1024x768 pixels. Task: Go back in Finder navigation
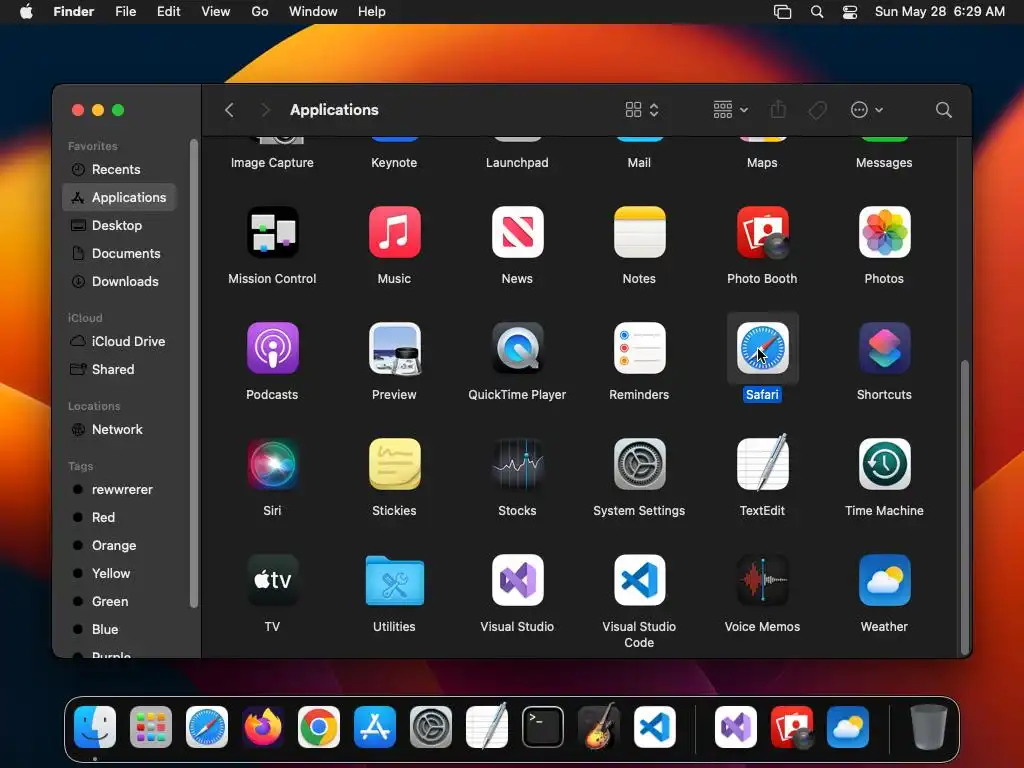(x=229, y=110)
